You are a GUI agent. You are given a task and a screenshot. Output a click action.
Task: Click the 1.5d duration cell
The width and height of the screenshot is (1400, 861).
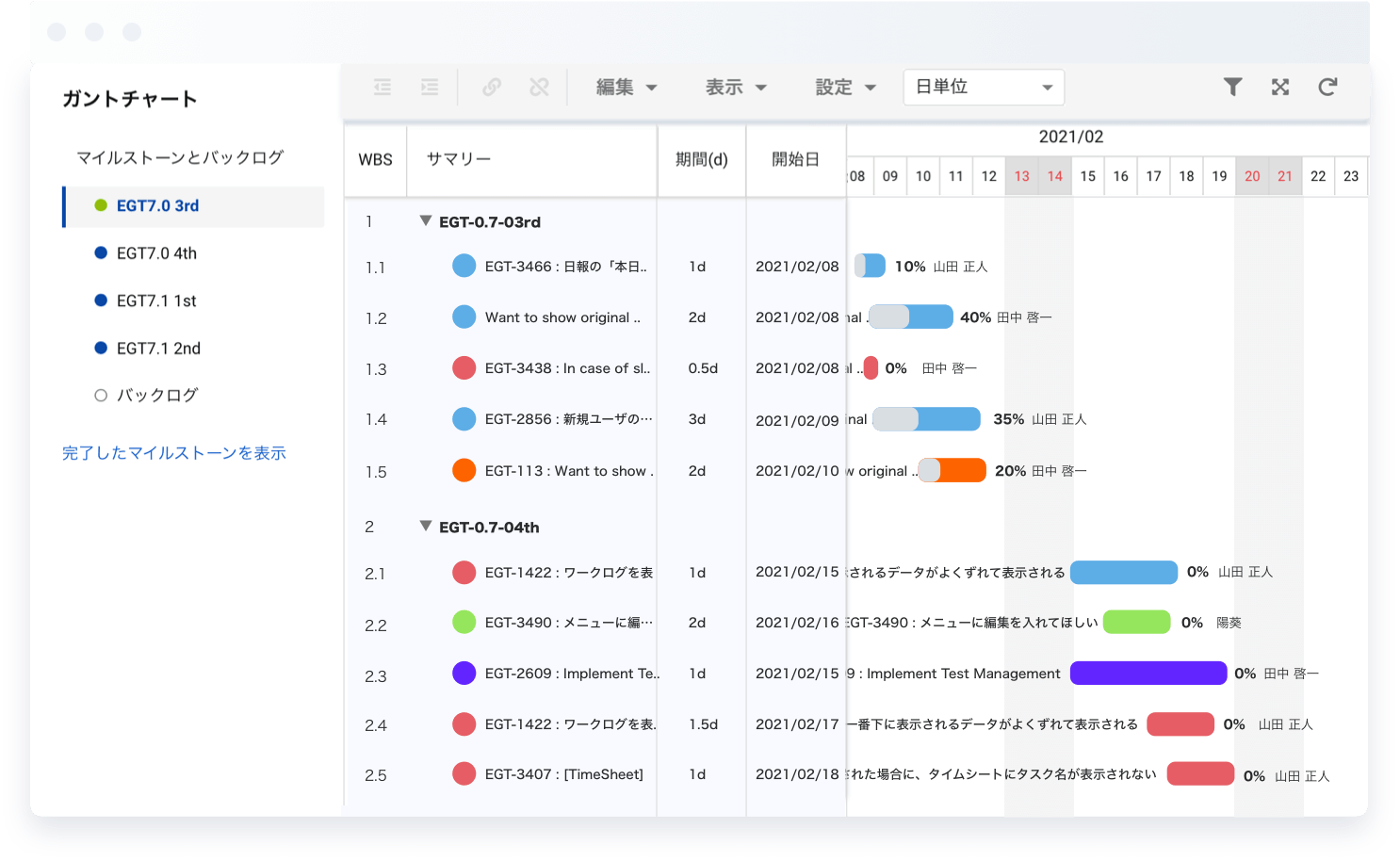[703, 724]
